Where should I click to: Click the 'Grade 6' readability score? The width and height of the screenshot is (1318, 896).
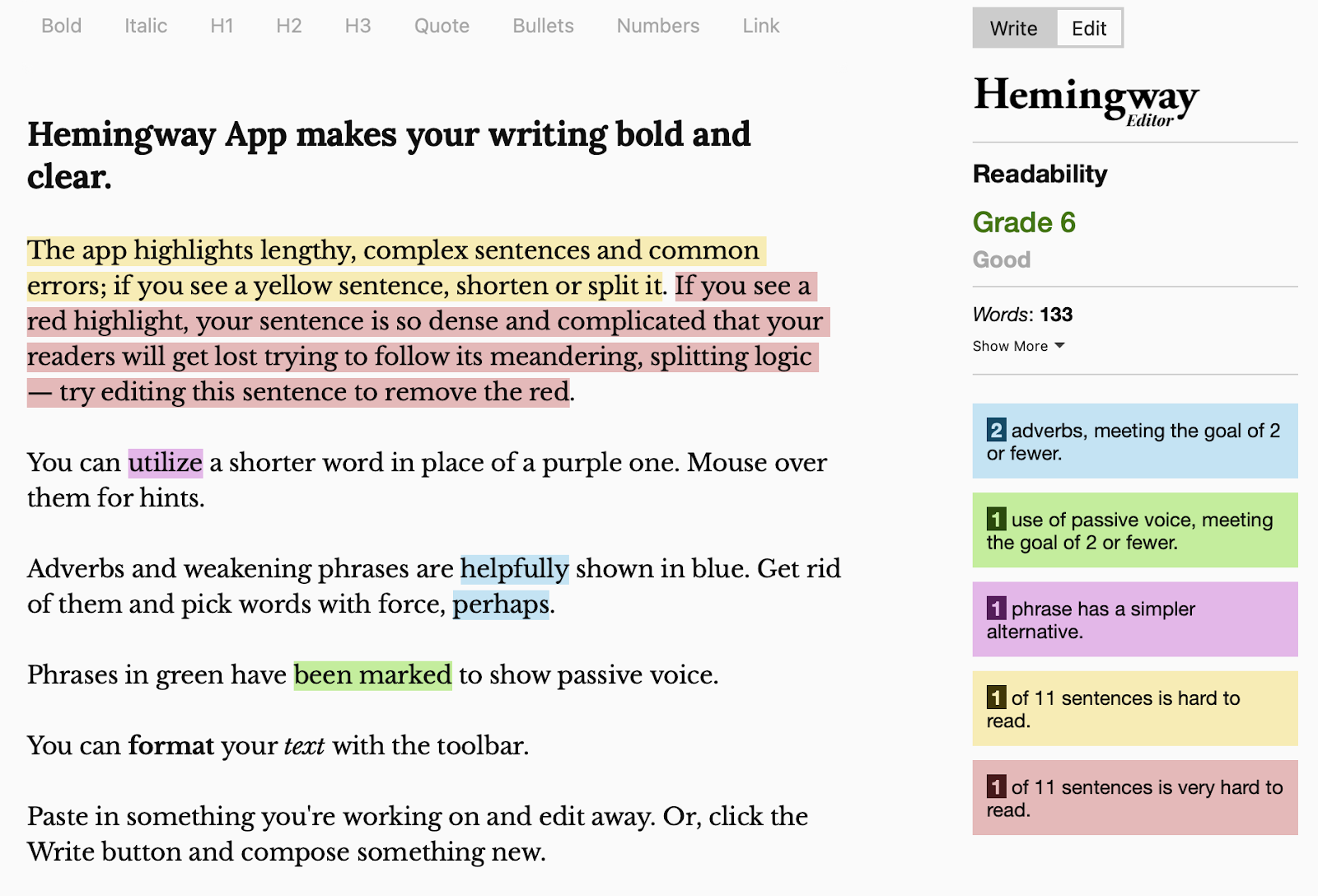[x=1024, y=222]
